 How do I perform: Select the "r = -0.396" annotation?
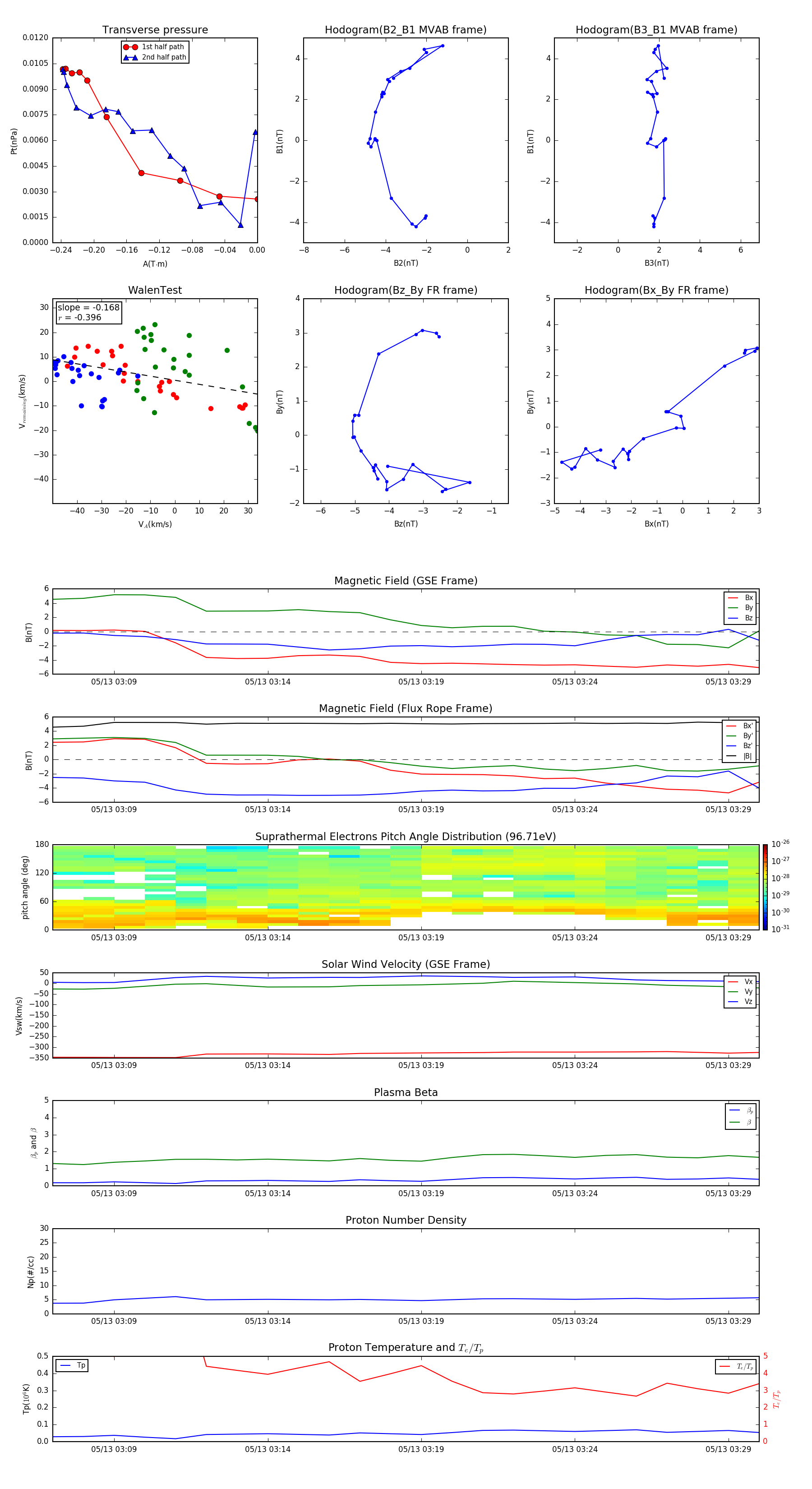[x=79, y=317]
